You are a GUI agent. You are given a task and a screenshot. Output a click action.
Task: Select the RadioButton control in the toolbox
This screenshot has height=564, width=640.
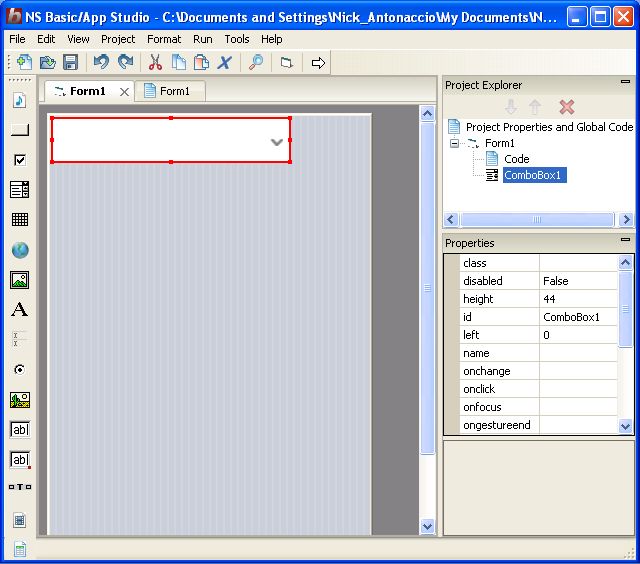coord(20,370)
